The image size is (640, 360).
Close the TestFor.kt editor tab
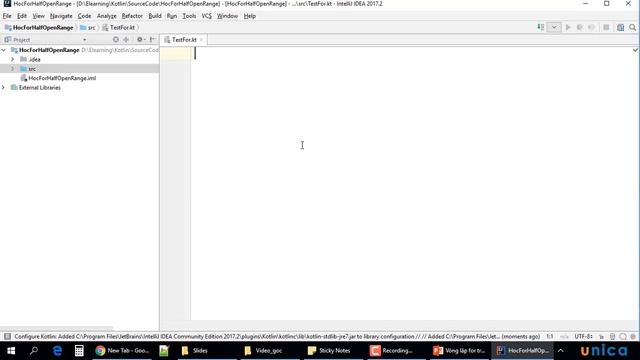[x=201, y=40]
